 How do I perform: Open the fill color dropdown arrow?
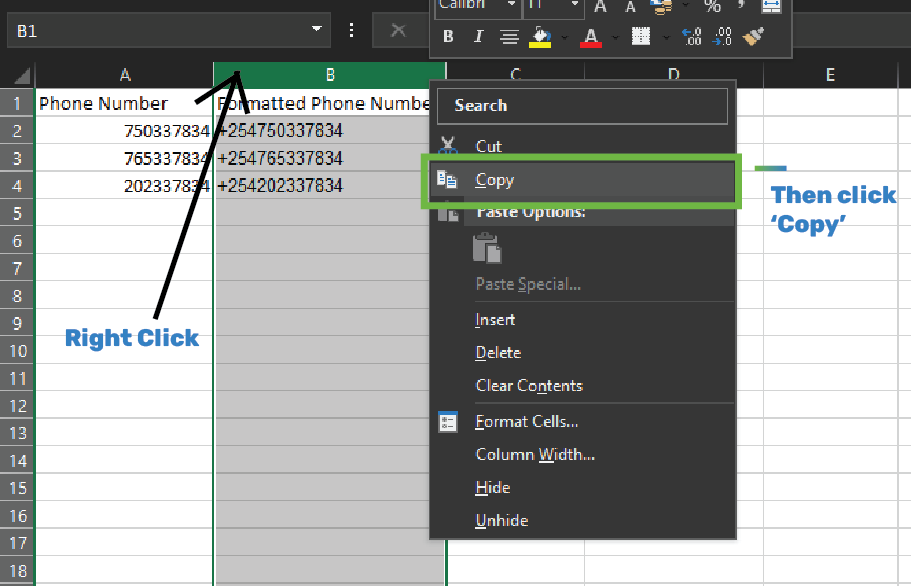point(564,38)
